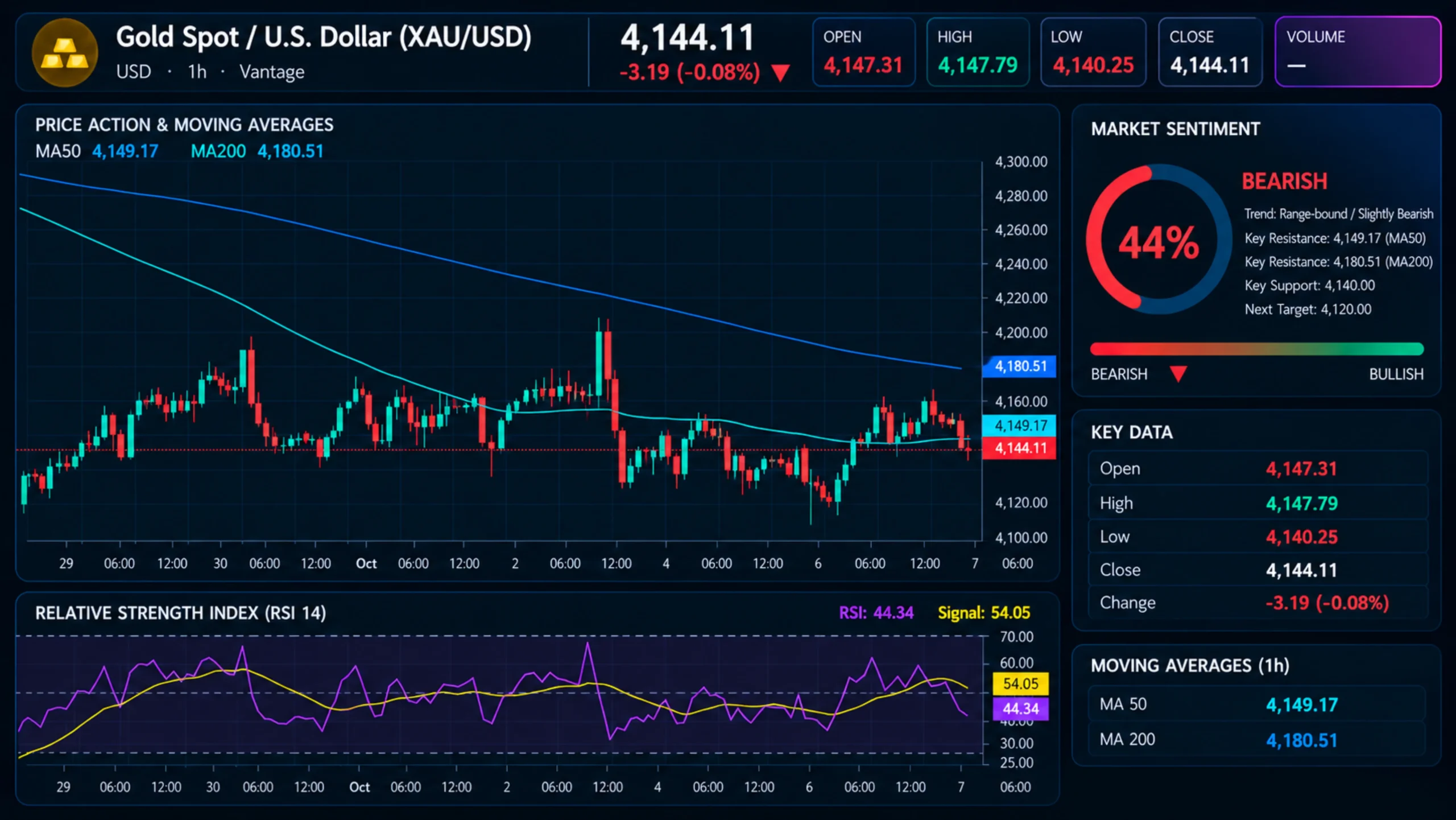
Task: Click the cyan 4,149.17 price axis tag
Action: pyautogui.click(x=1020, y=425)
